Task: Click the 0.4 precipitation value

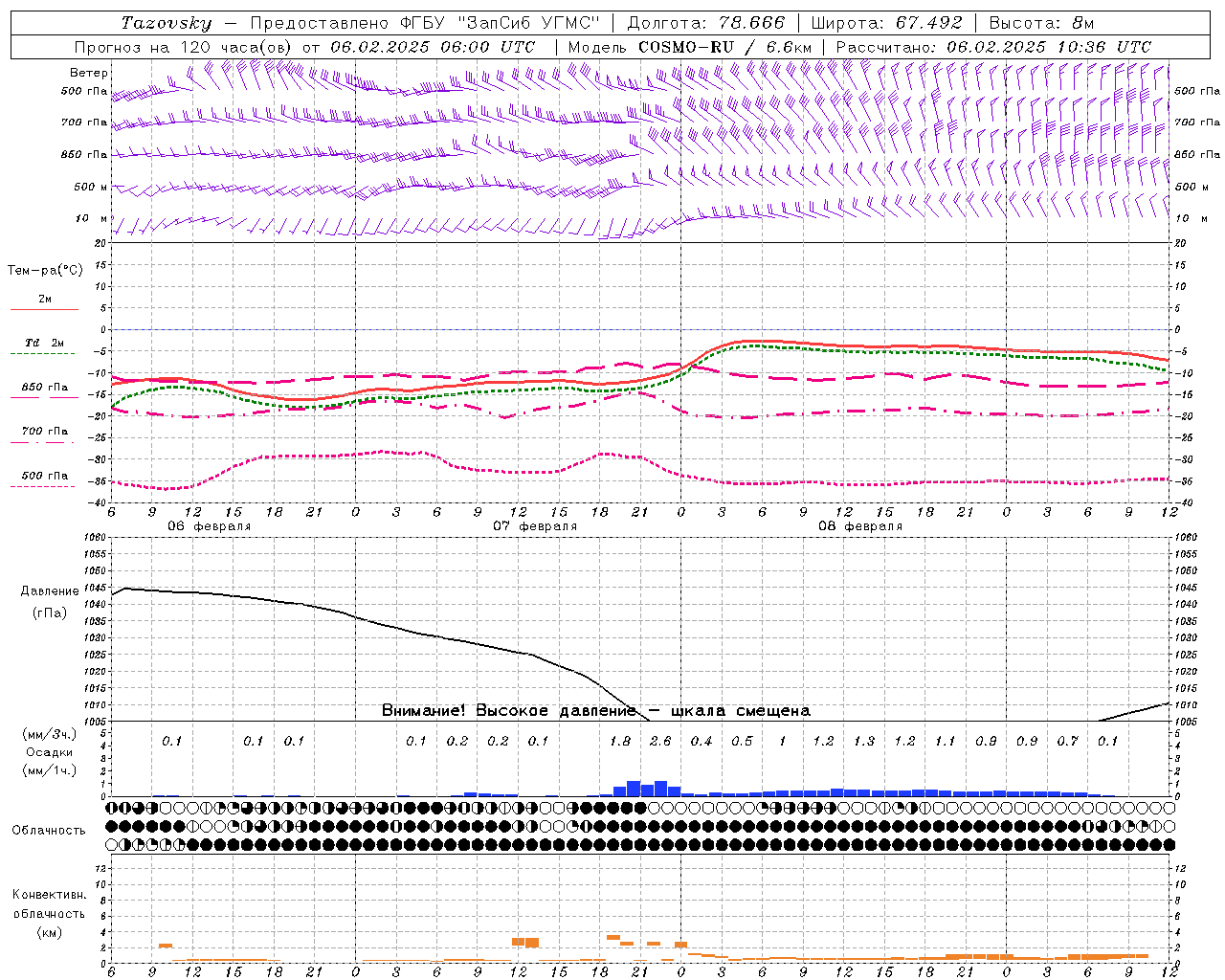Action: point(702,742)
